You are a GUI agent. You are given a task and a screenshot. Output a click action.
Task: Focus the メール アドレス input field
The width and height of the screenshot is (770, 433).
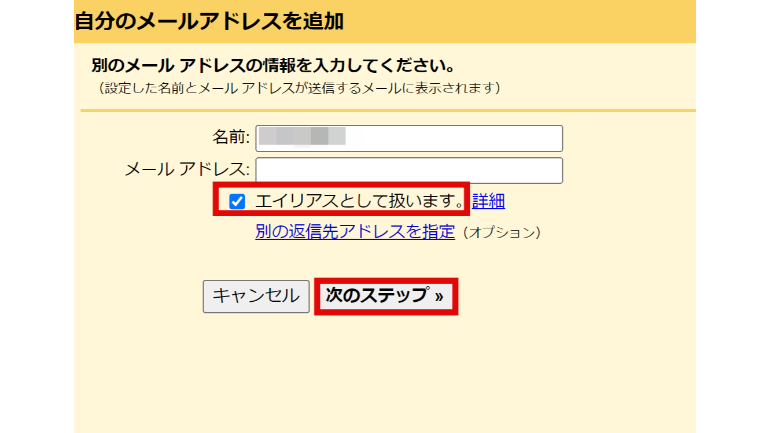(409, 171)
